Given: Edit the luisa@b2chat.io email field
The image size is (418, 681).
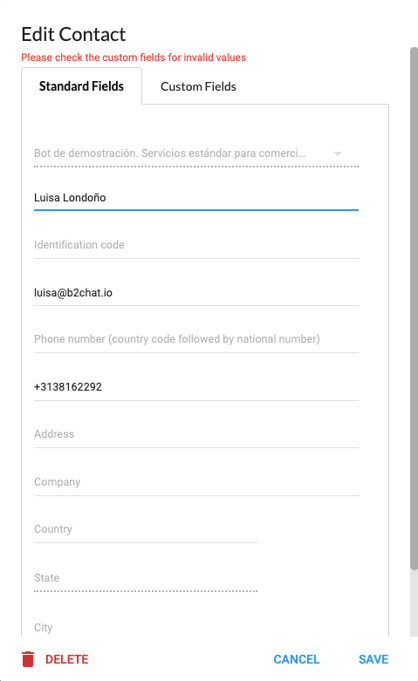Looking at the screenshot, I should point(196,293).
